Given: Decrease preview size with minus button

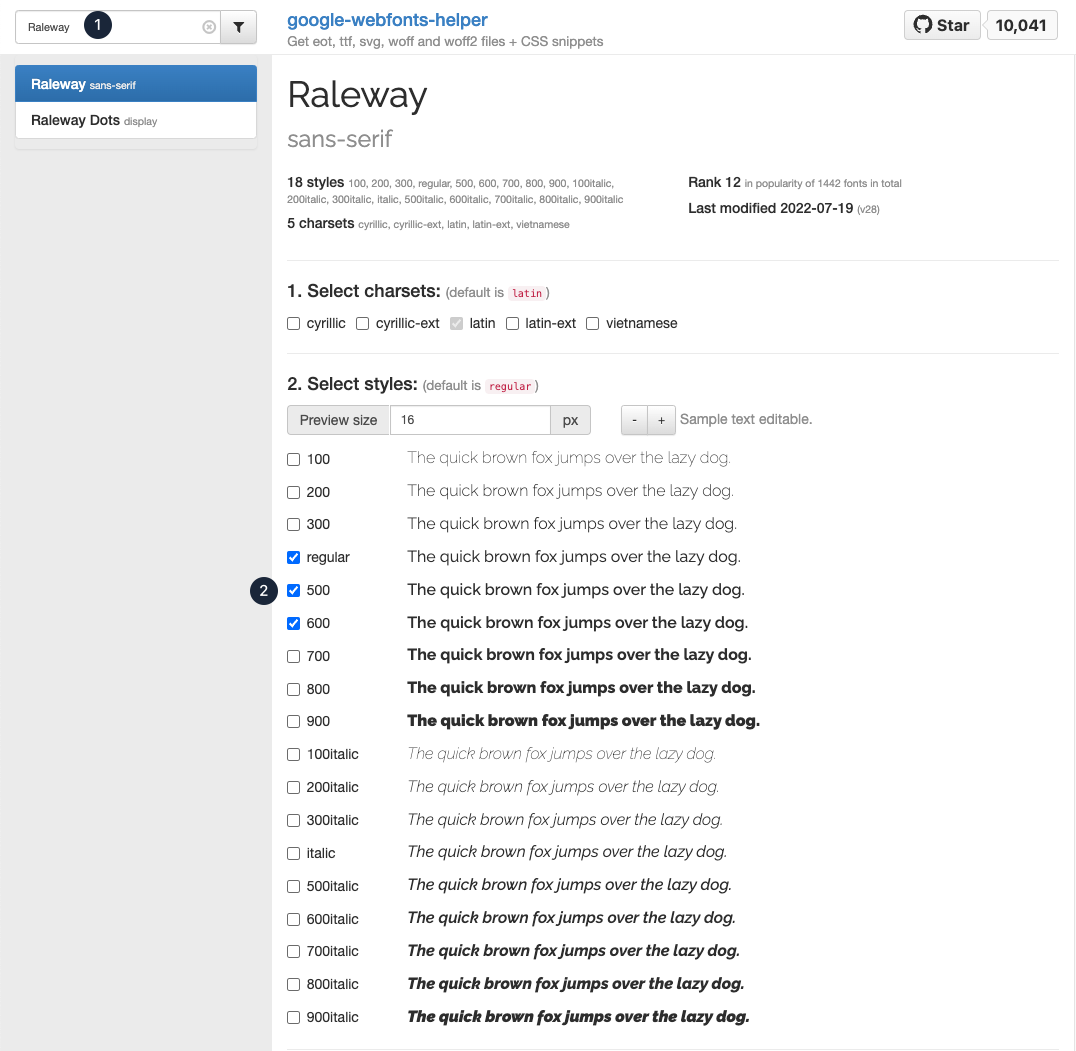Looking at the screenshot, I should pyautogui.click(x=635, y=420).
